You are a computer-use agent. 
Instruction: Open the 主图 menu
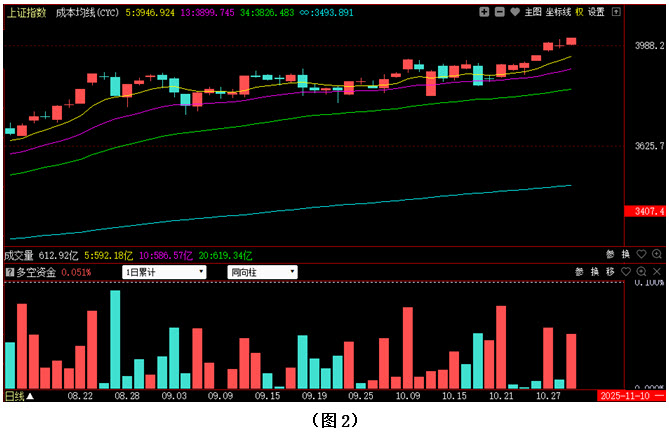coord(532,12)
